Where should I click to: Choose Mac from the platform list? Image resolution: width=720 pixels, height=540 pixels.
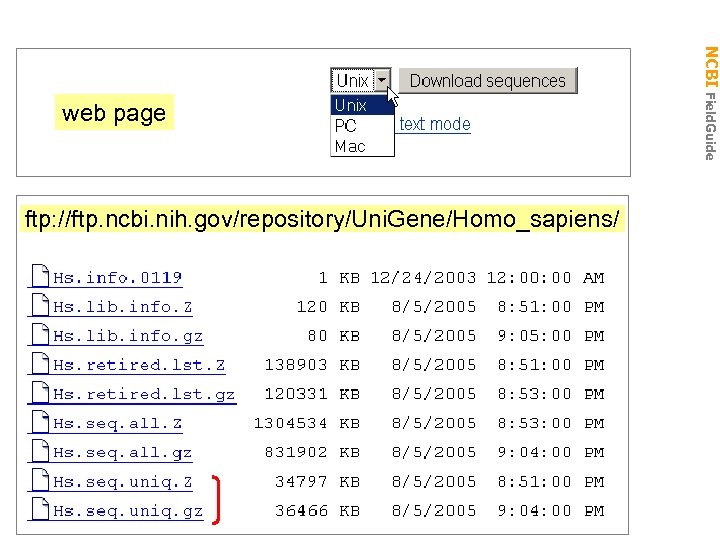362,146
